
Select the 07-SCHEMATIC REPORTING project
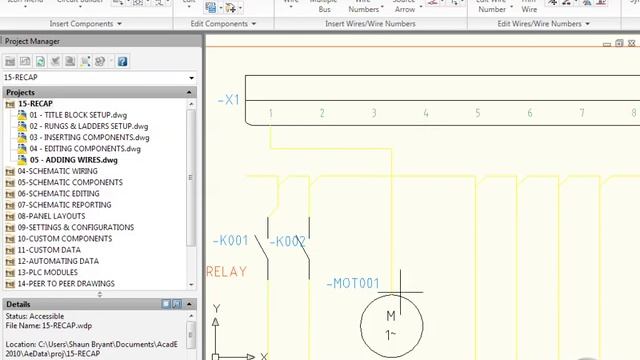(64, 205)
